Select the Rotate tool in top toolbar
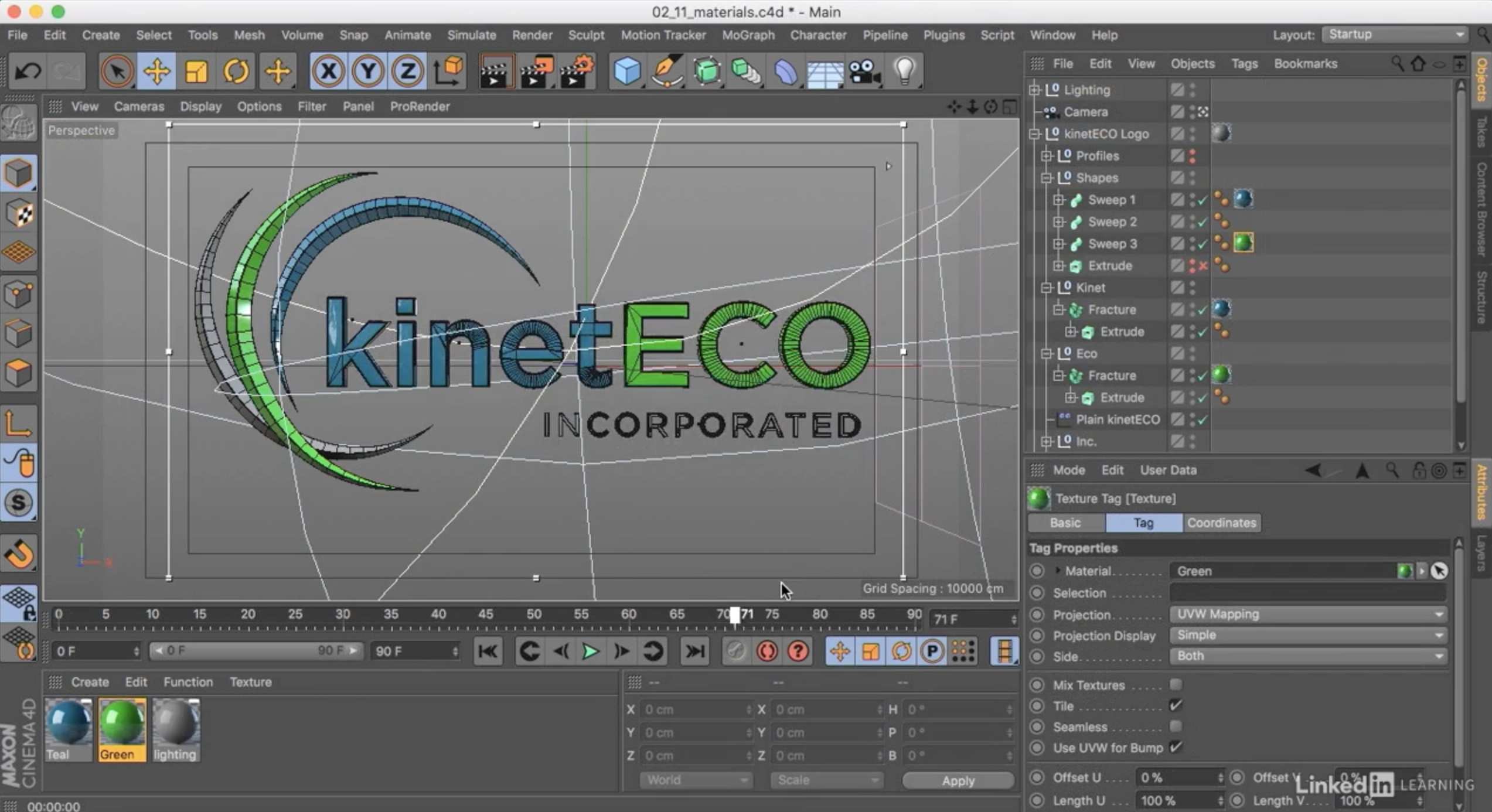The height and width of the screenshot is (812, 1492). point(236,71)
